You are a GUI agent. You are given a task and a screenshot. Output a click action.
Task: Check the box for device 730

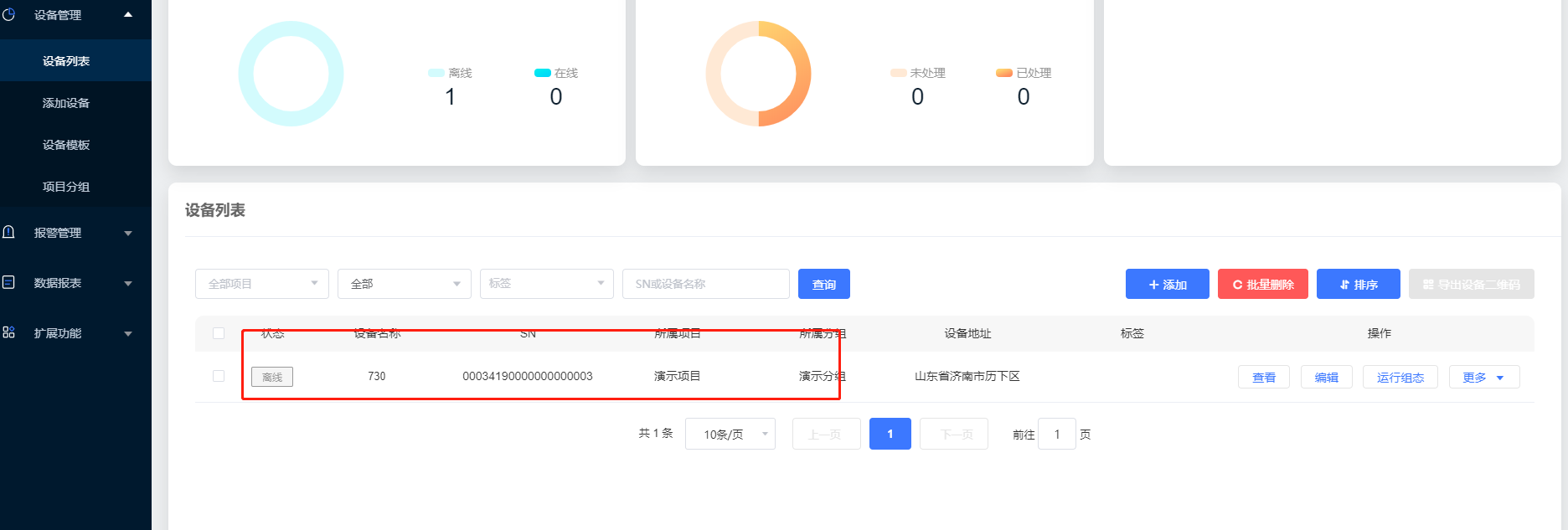(x=219, y=376)
